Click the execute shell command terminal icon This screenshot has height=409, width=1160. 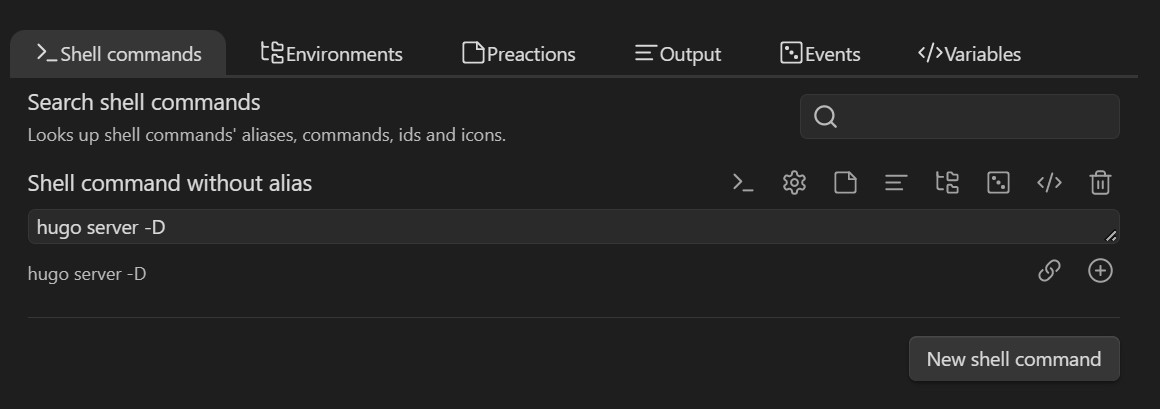[x=743, y=183]
